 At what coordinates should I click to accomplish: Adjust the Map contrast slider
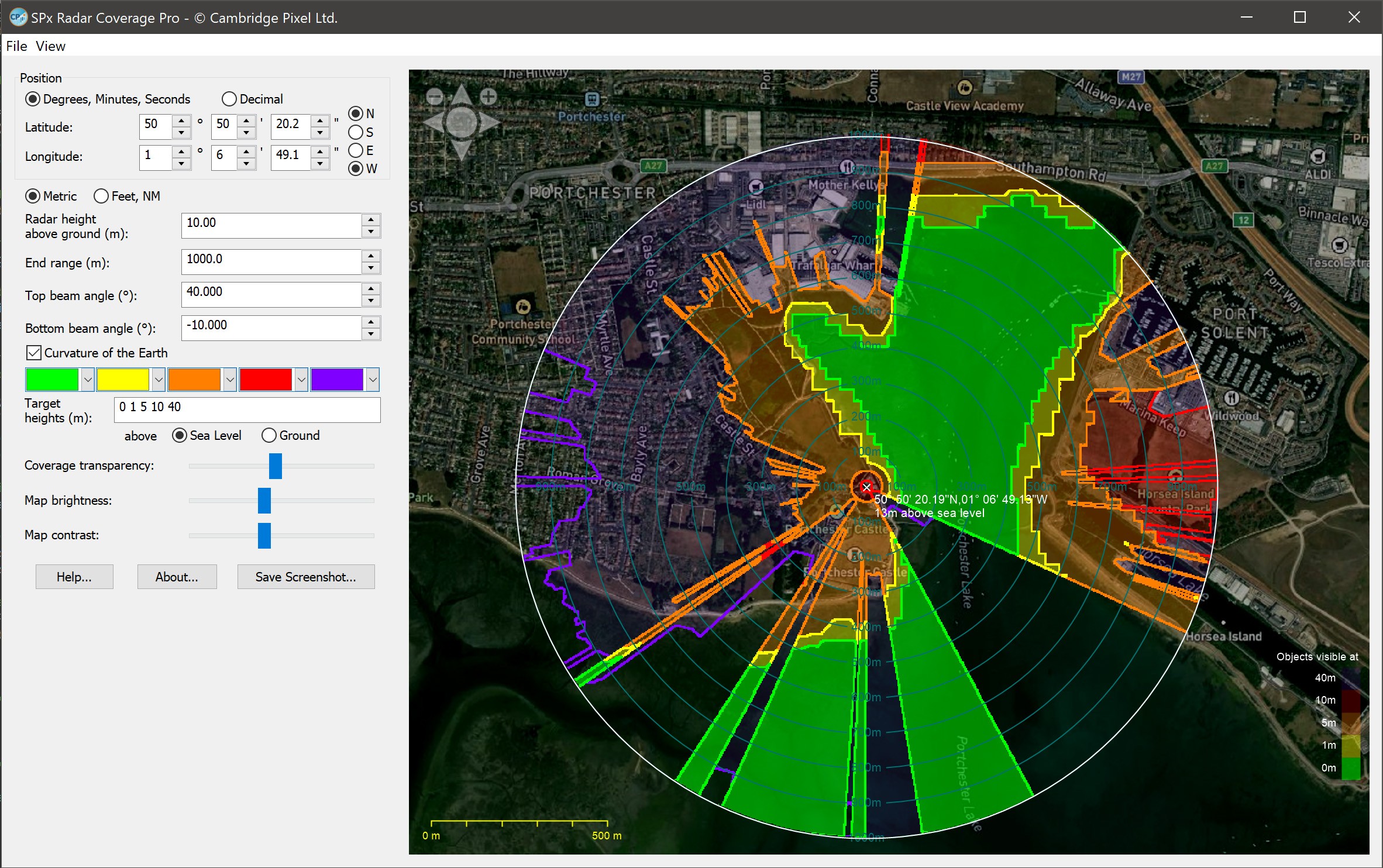(x=265, y=535)
